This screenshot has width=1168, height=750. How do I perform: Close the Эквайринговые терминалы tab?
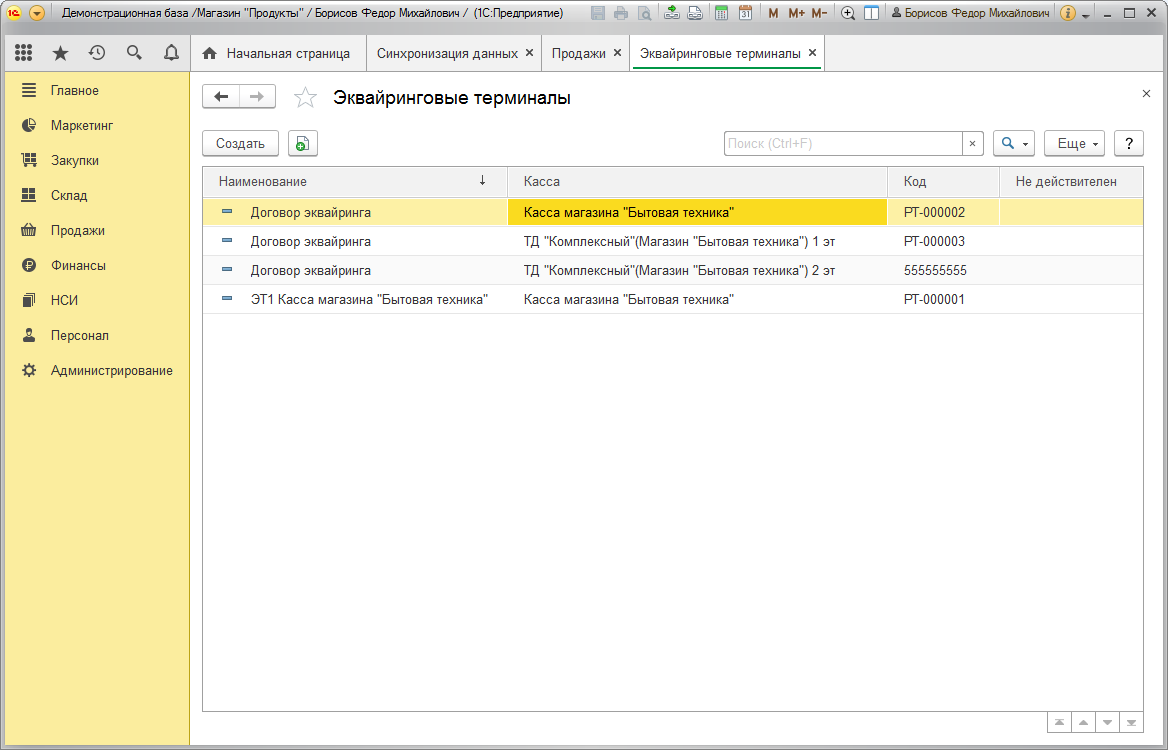coord(813,53)
